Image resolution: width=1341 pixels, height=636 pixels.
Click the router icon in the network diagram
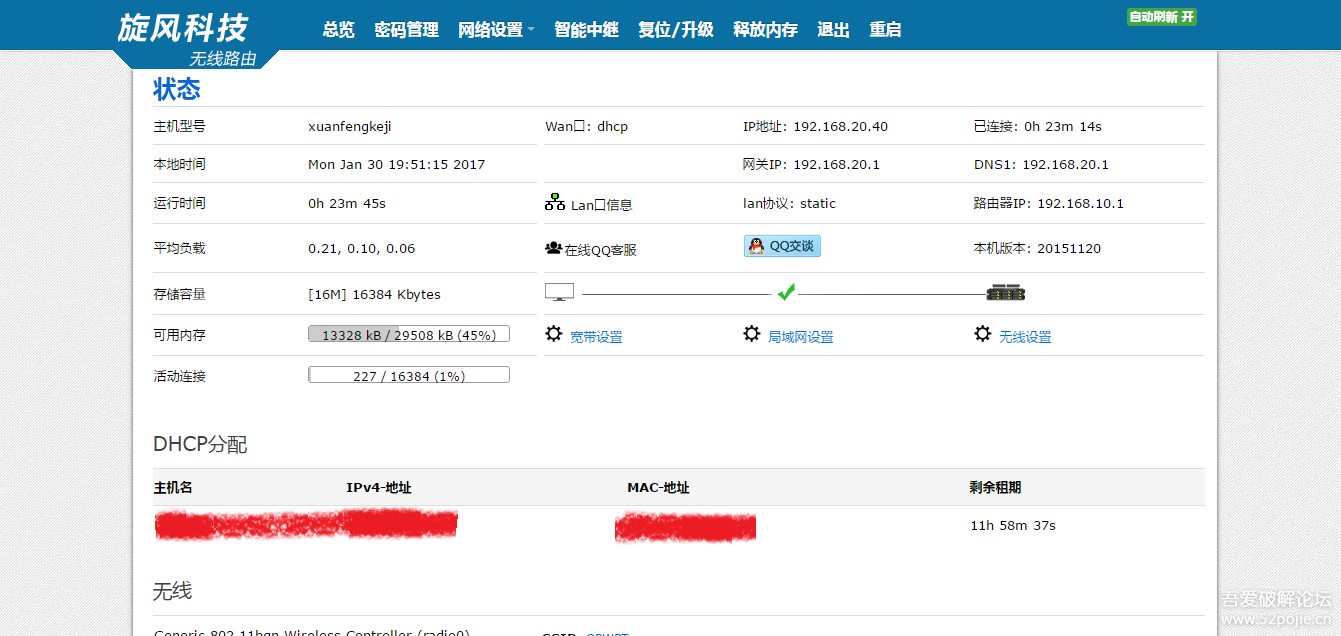coord(1006,292)
